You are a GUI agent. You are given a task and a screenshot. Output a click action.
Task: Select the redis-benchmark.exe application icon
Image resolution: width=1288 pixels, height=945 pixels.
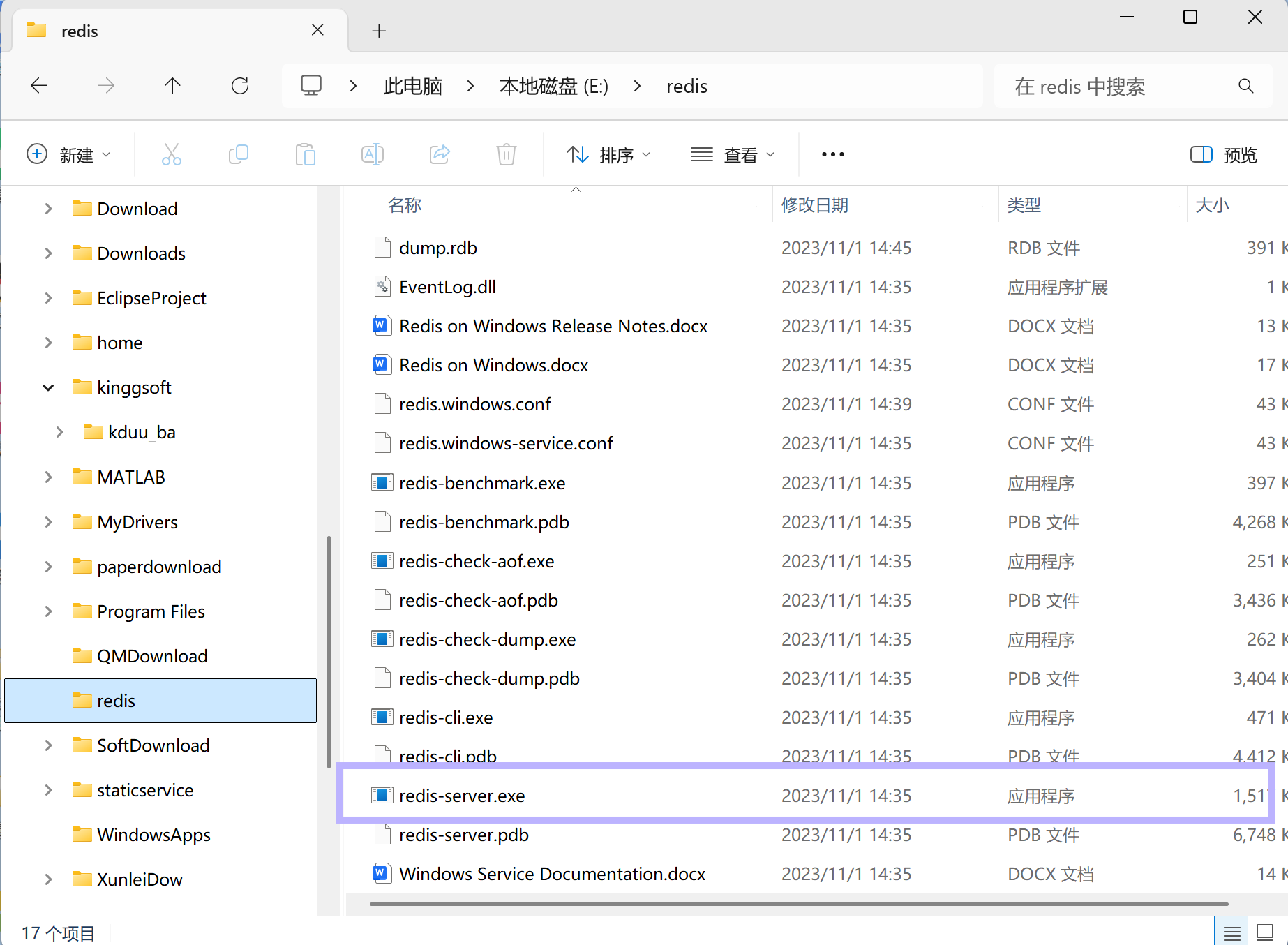tap(382, 482)
